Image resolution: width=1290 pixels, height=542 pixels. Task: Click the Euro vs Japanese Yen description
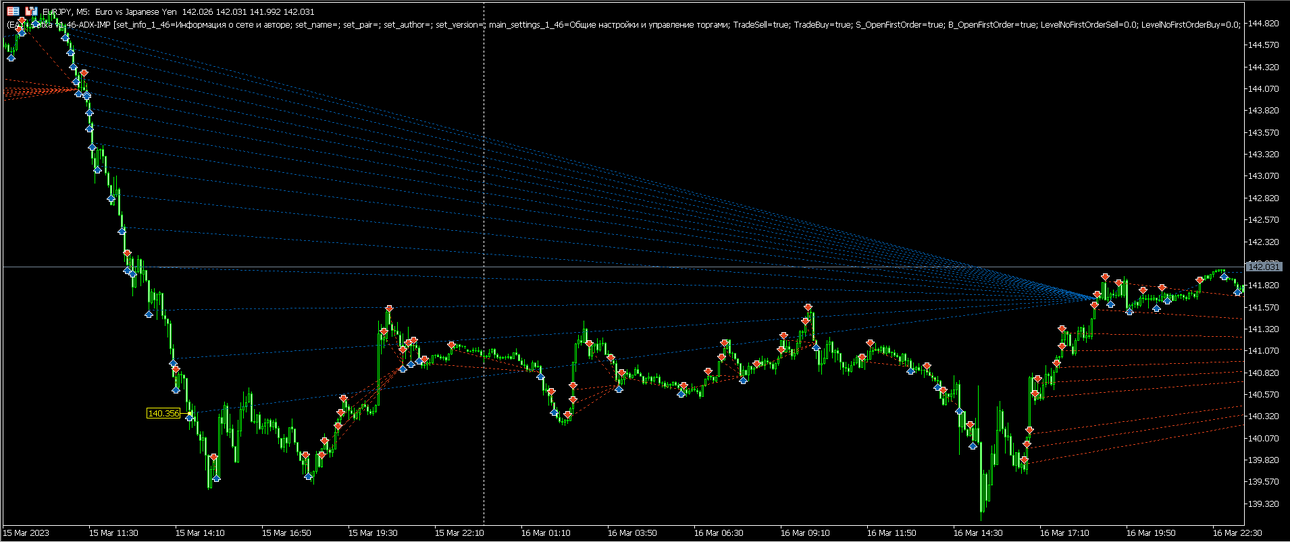(136, 11)
